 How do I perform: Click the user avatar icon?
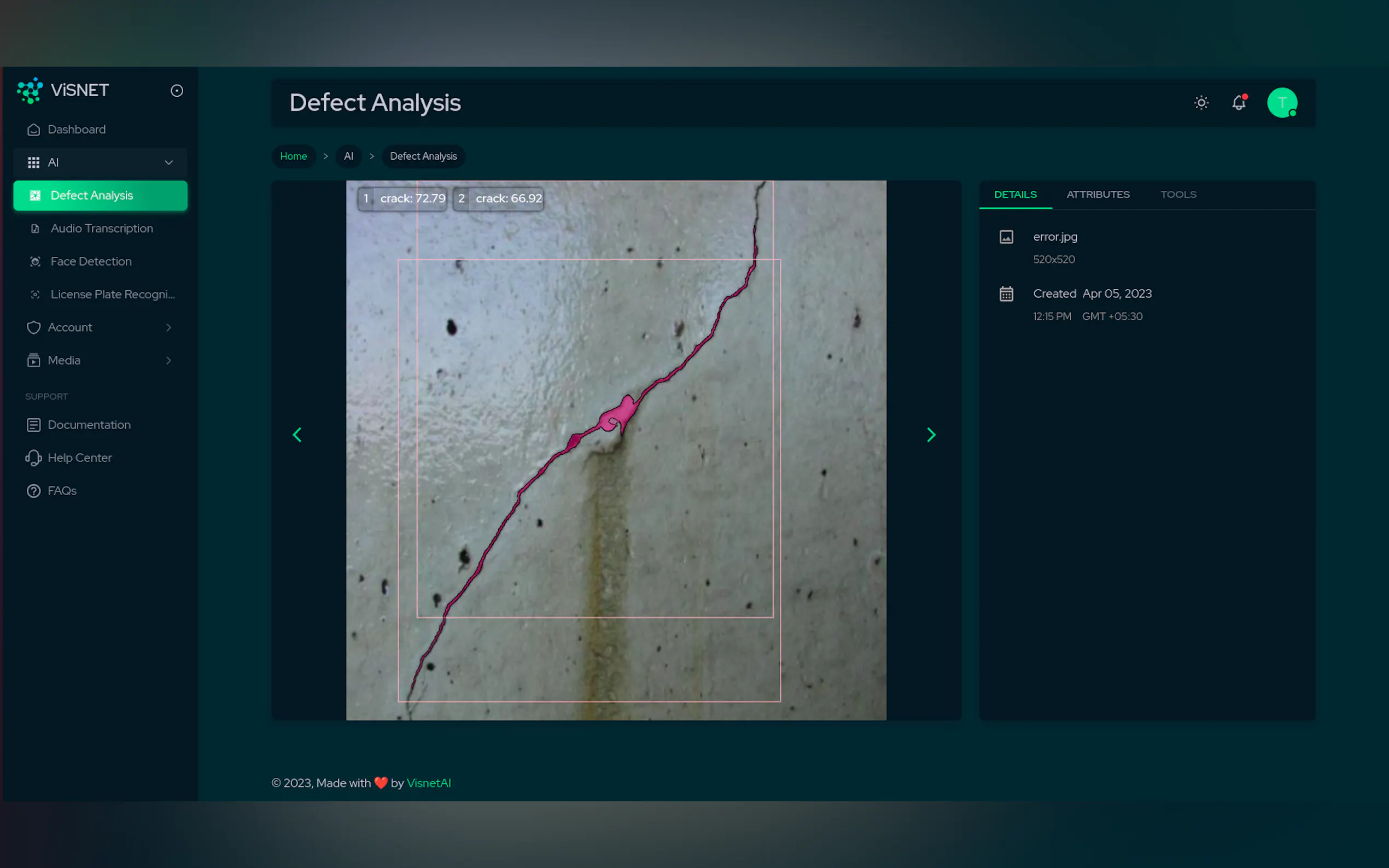[x=1282, y=103]
